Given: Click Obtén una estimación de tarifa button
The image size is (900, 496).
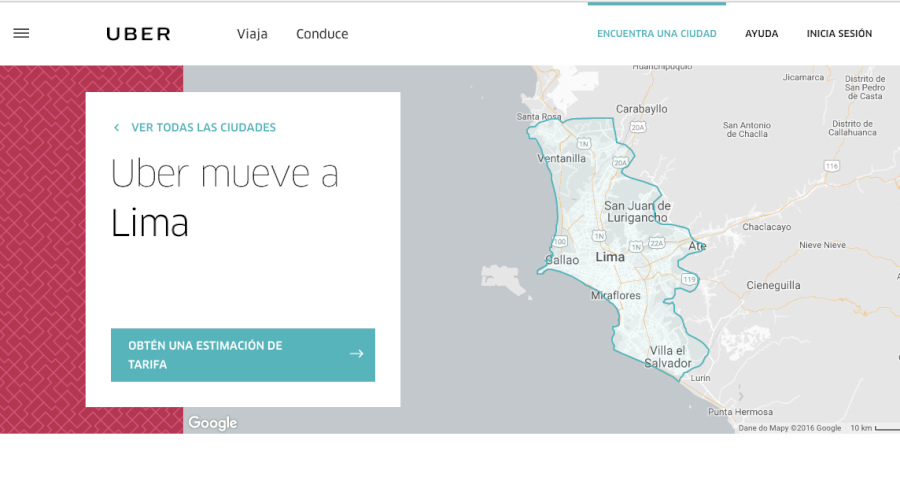Looking at the screenshot, I should tap(243, 355).
